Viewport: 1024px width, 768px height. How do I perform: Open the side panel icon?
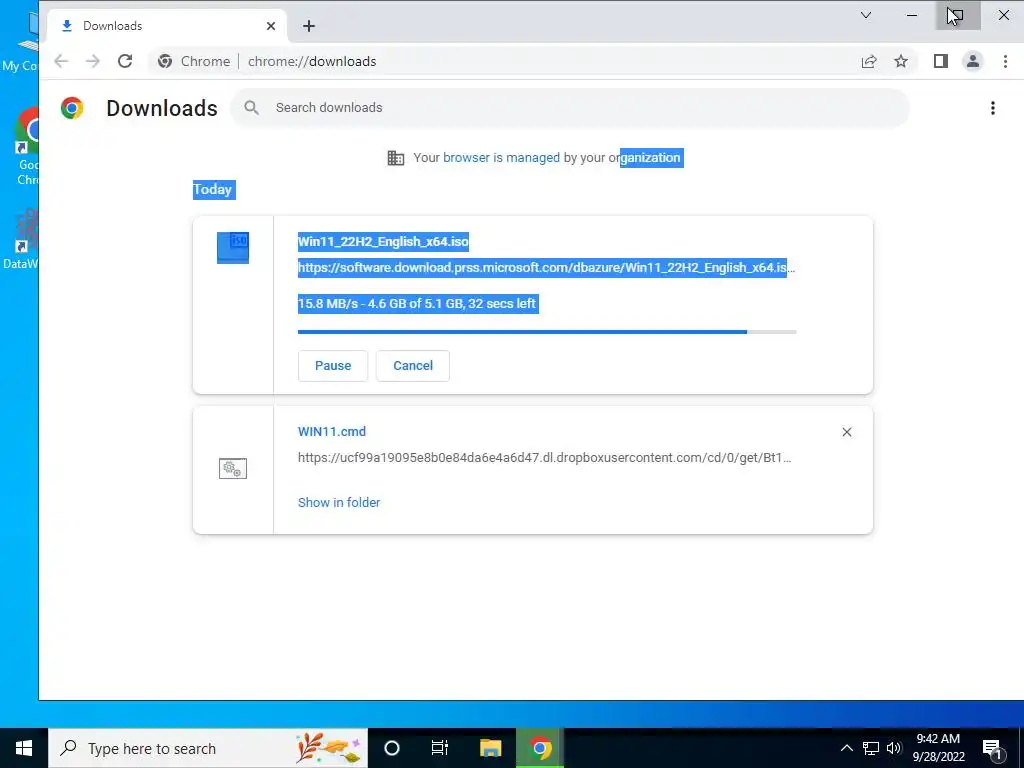click(940, 61)
